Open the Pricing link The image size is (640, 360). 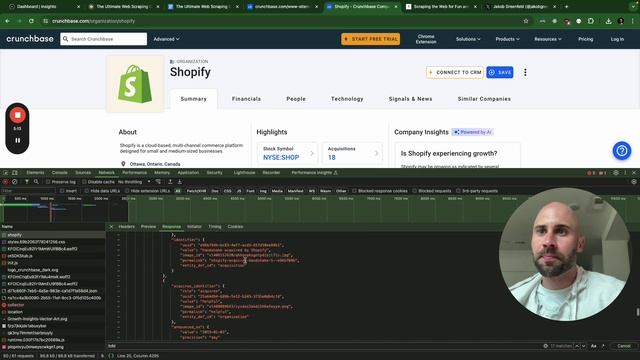[585, 39]
